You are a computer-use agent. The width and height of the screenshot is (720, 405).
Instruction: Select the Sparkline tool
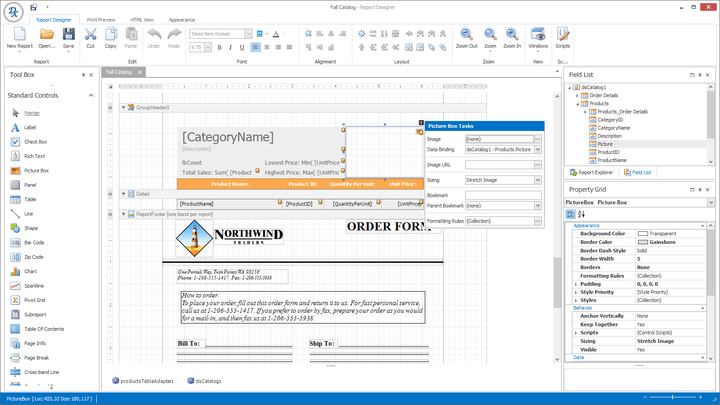[x=34, y=285]
